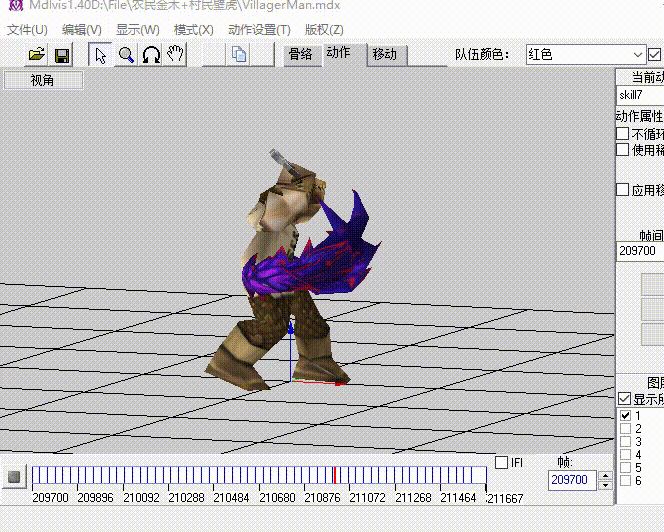Switch to the 移动 tab
The width and height of the screenshot is (664, 532).
coord(385,55)
